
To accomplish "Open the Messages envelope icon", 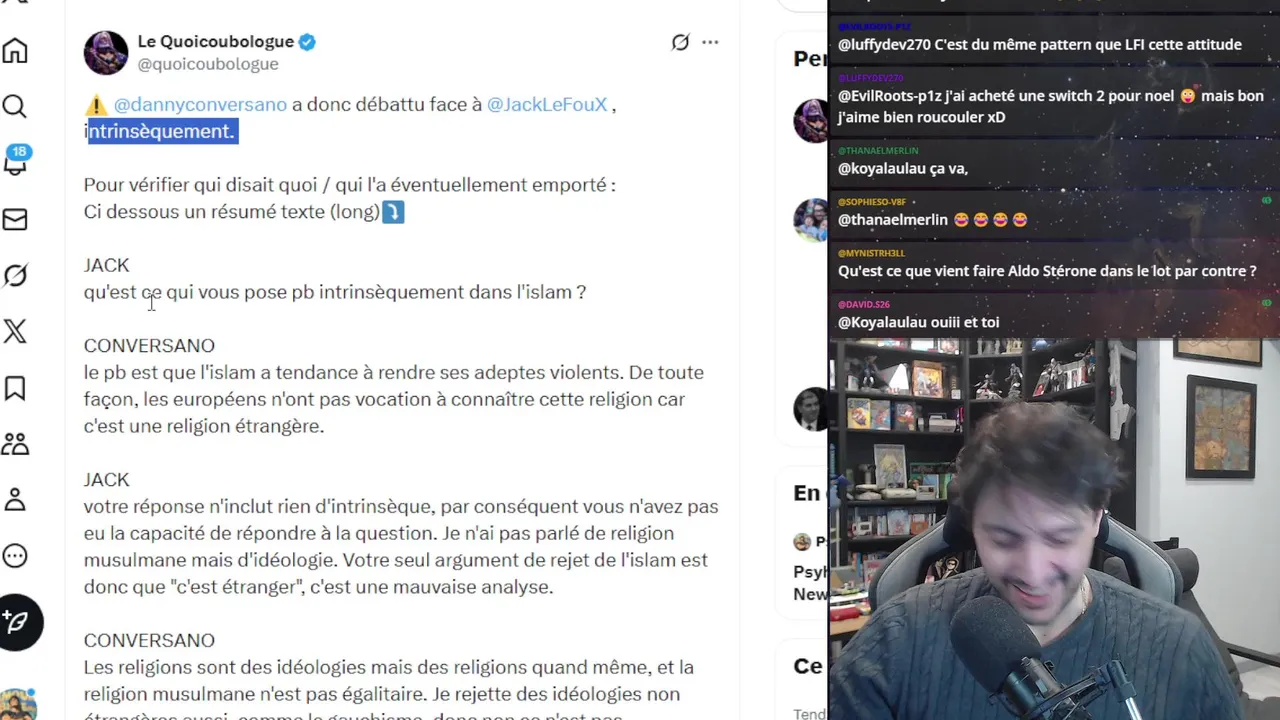I will [15, 219].
